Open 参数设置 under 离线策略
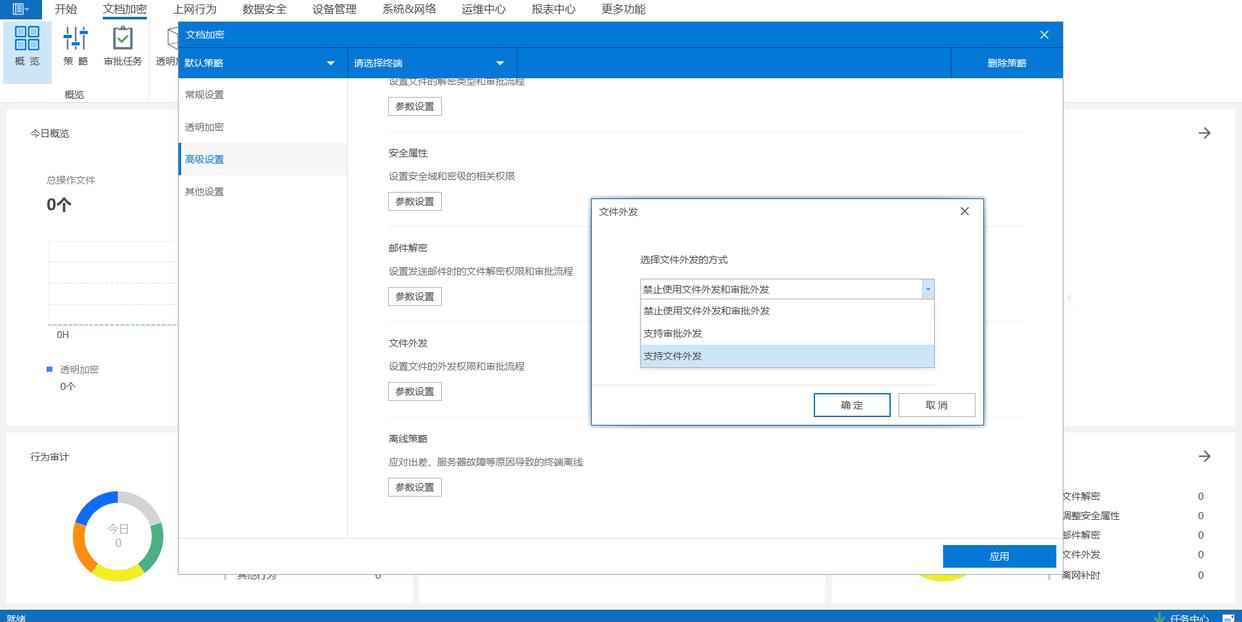The width and height of the screenshot is (1242, 622). coord(415,487)
